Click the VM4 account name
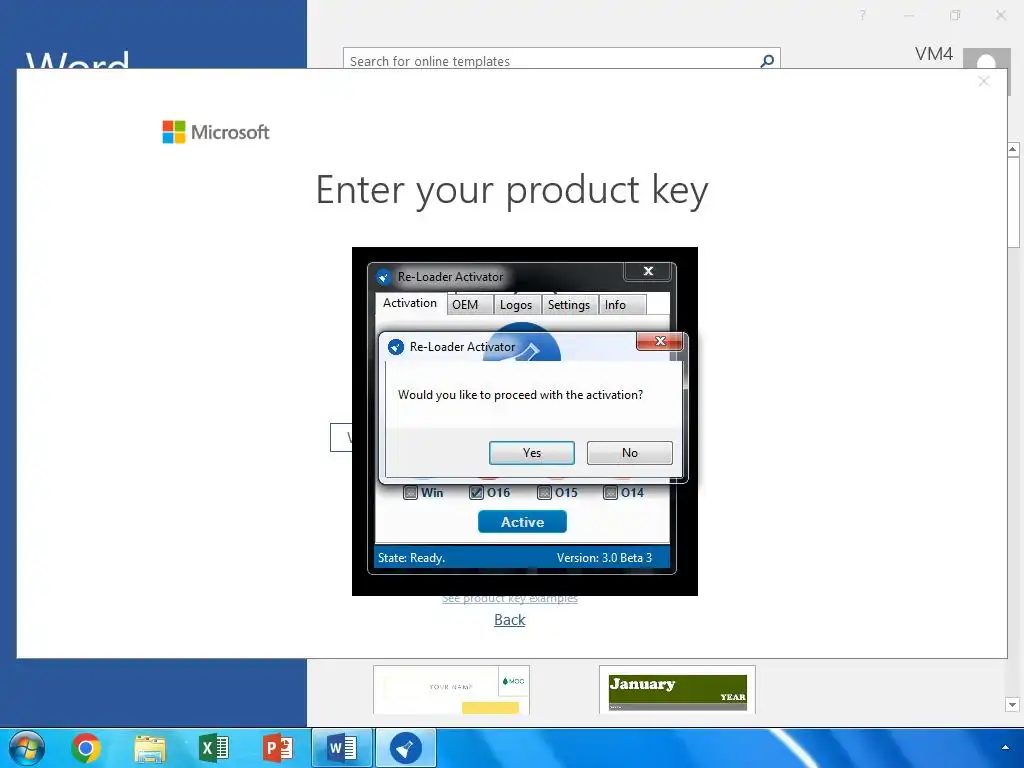Viewport: 1024px width, 768px height. pyautogui.click(x=934, y=54)
